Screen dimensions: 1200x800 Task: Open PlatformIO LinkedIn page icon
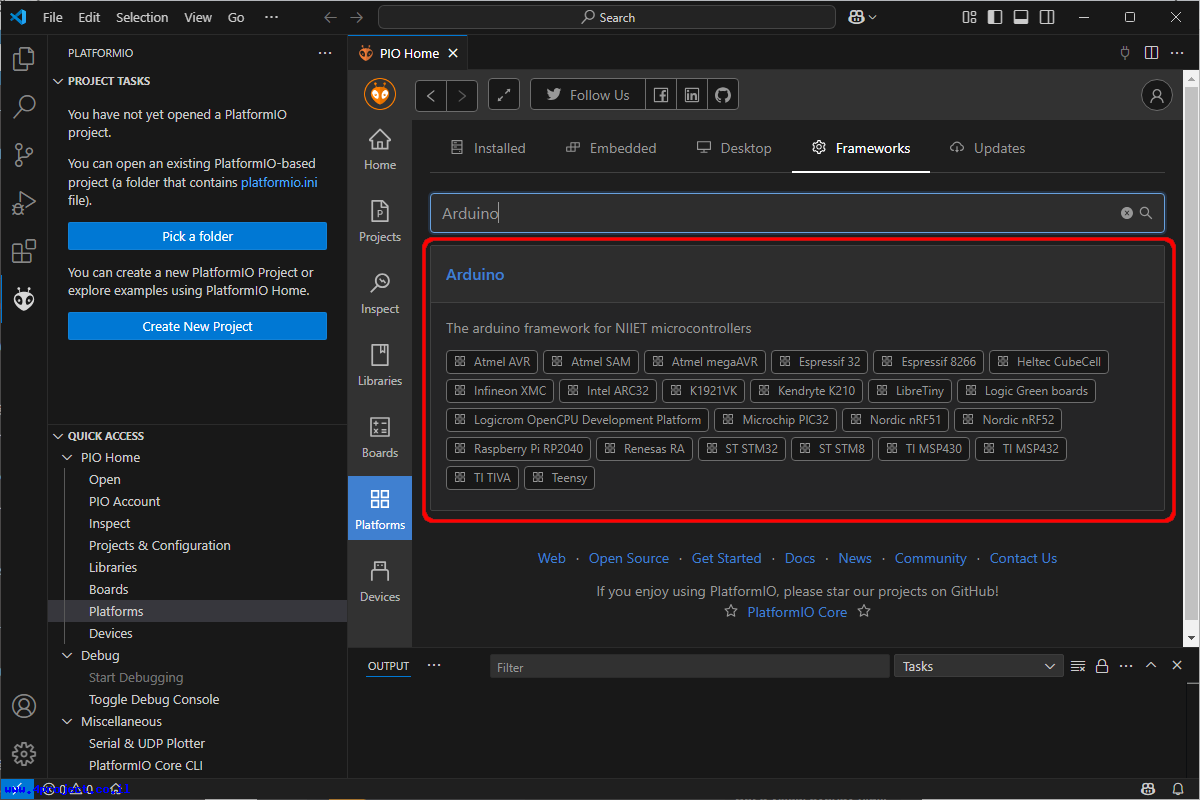pyautogui.click(x=692, y=95)
